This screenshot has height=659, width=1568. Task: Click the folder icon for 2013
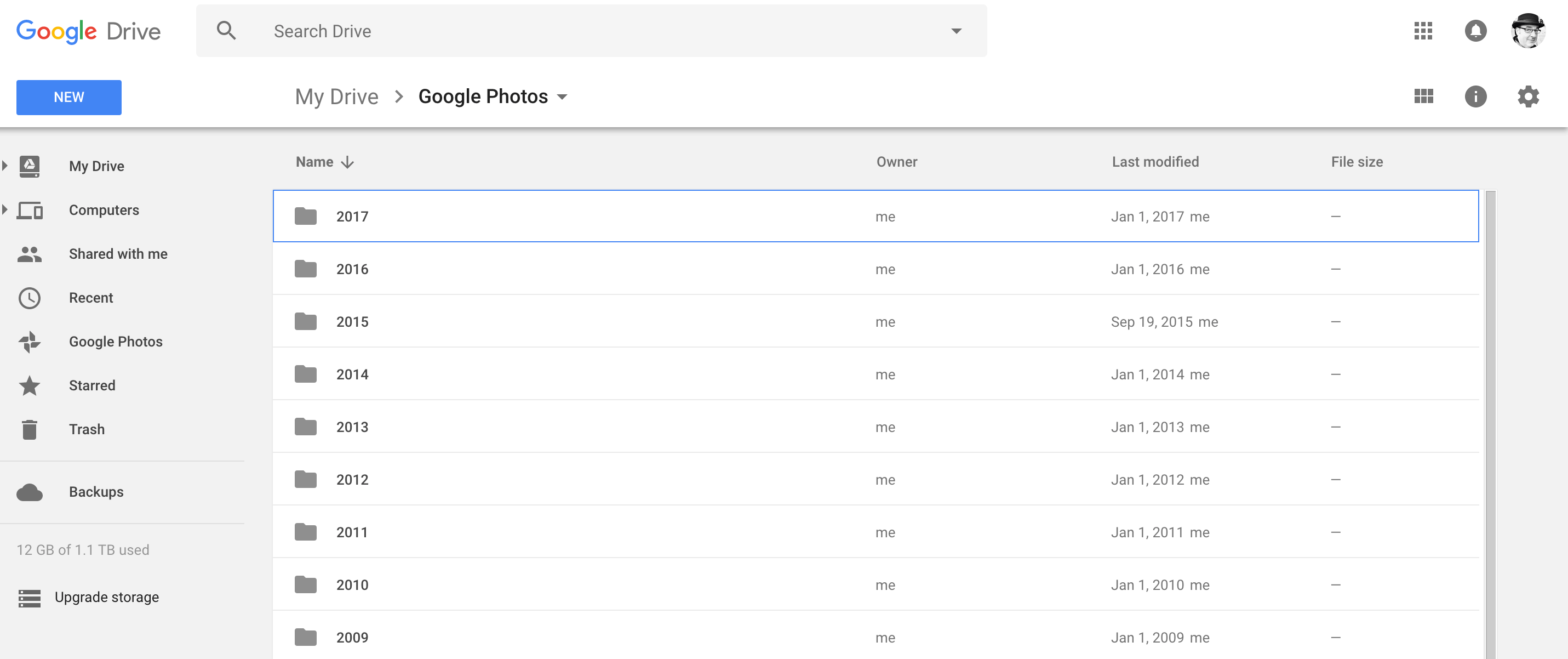[306, 427]
